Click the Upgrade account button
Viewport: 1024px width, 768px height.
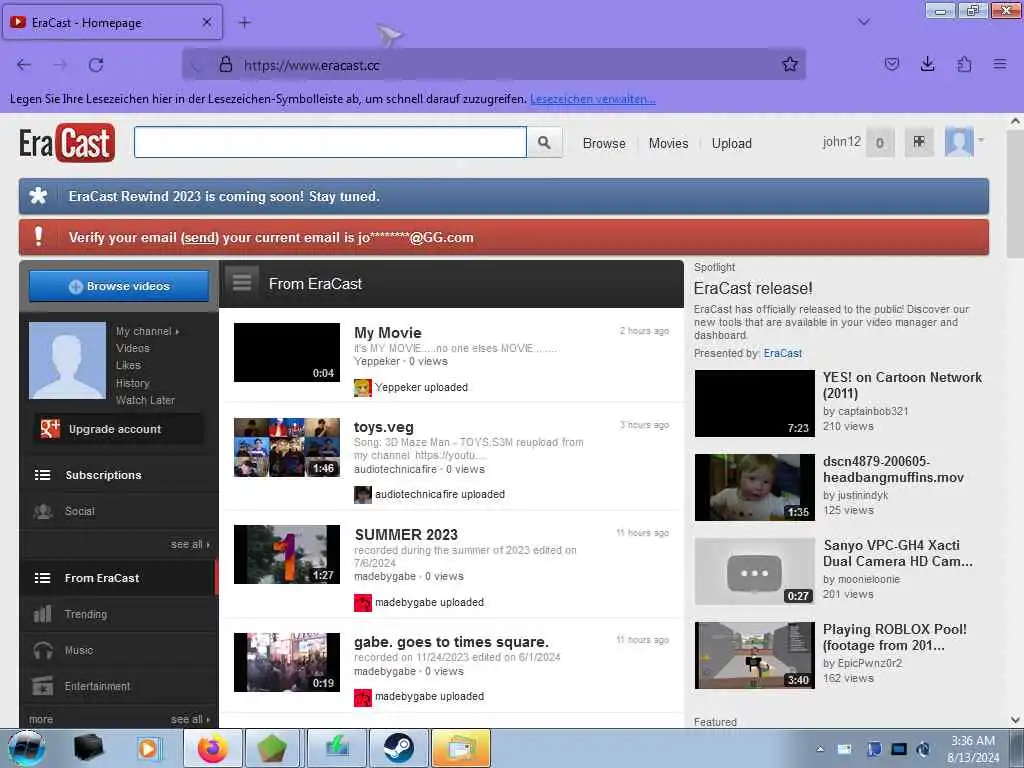tap(118, 429)
